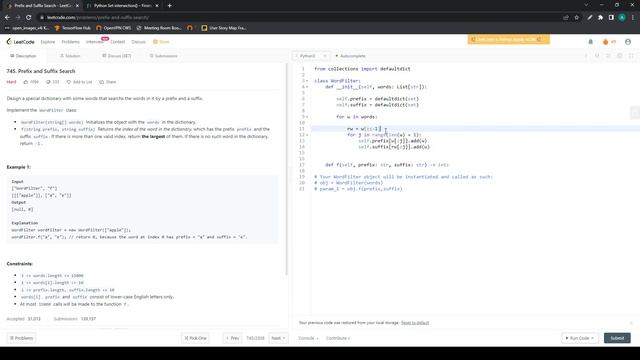Switch to the Submissions tab

tap(163, 56)
